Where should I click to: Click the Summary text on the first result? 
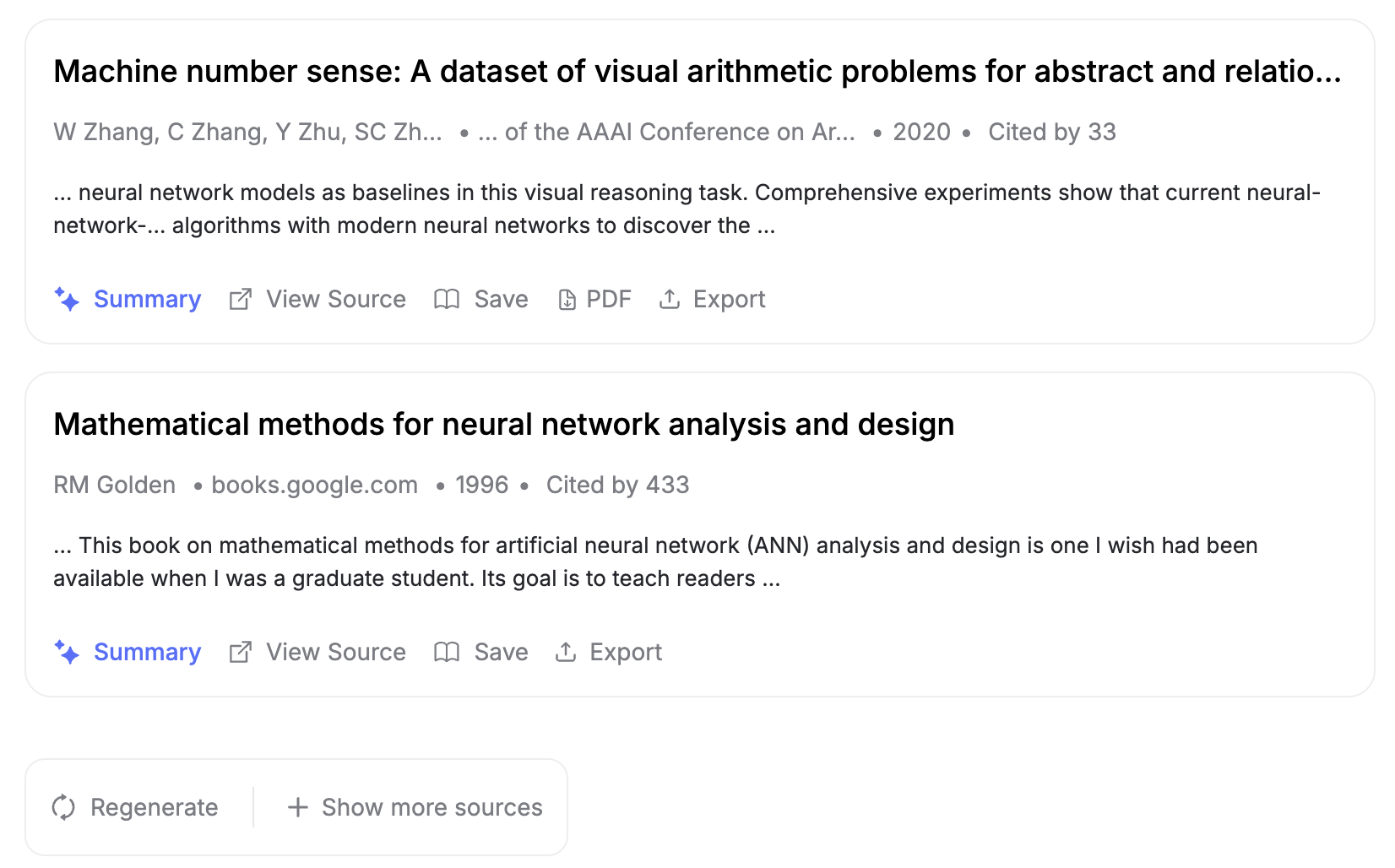click(148, 299)
